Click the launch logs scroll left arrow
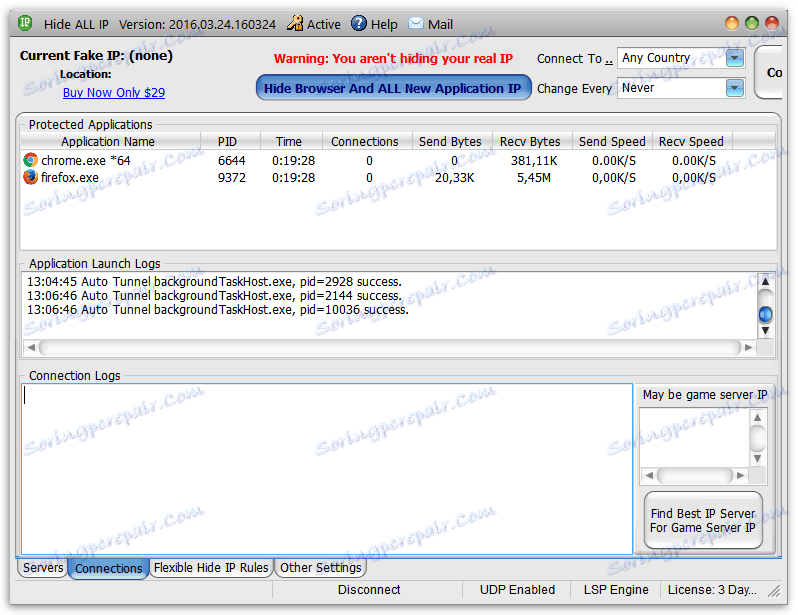Screen dimensions: 798x615 pos(31,347)
